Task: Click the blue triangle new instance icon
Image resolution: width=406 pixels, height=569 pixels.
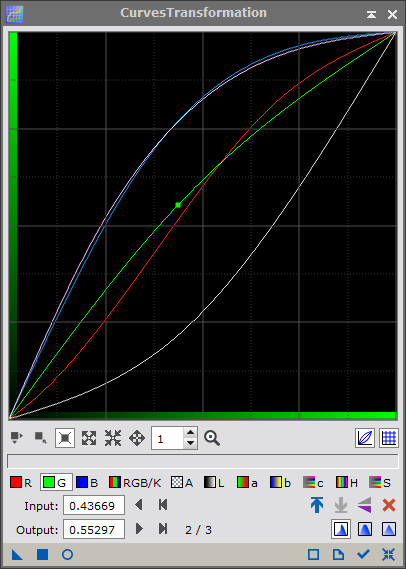Action: [17, 554]
